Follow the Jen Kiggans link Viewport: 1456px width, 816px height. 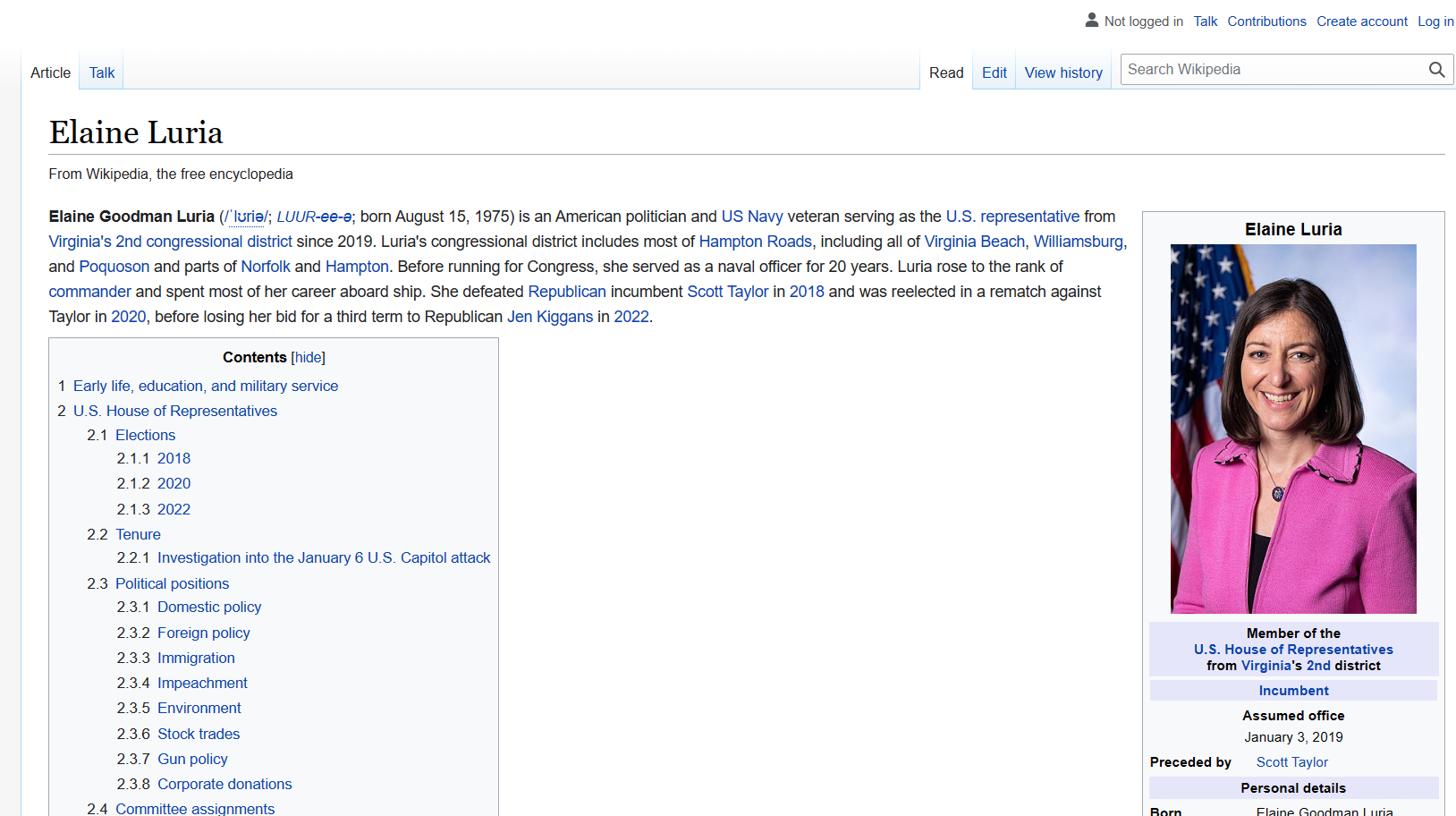click(550, 317)
